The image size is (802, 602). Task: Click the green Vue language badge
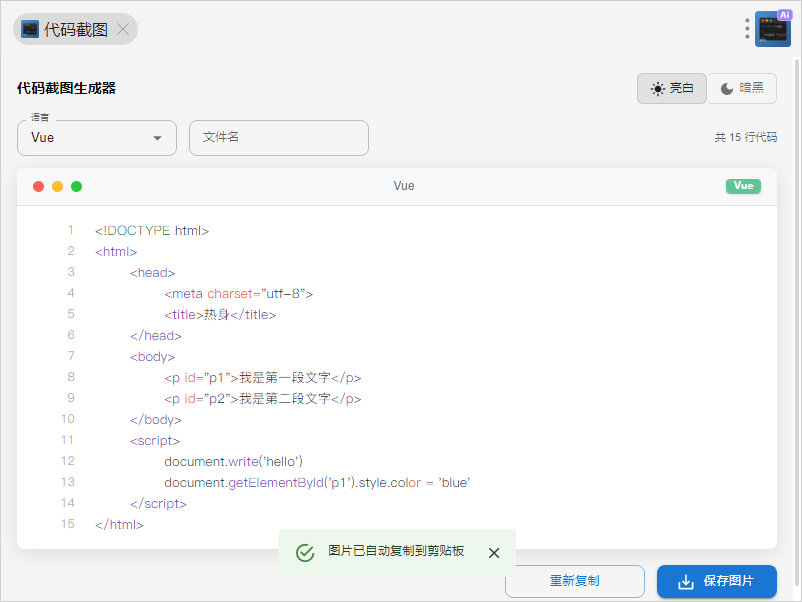(743, 186)
